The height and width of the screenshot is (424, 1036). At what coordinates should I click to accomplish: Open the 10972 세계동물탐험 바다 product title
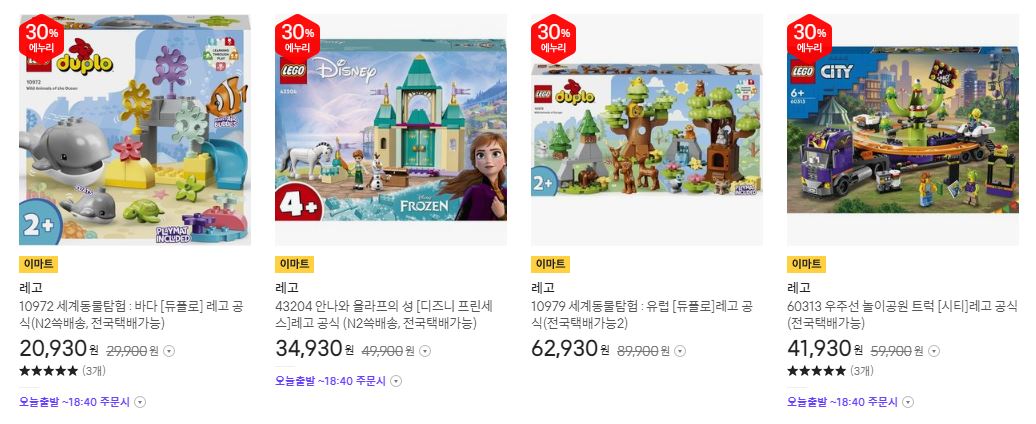[131, 315]
